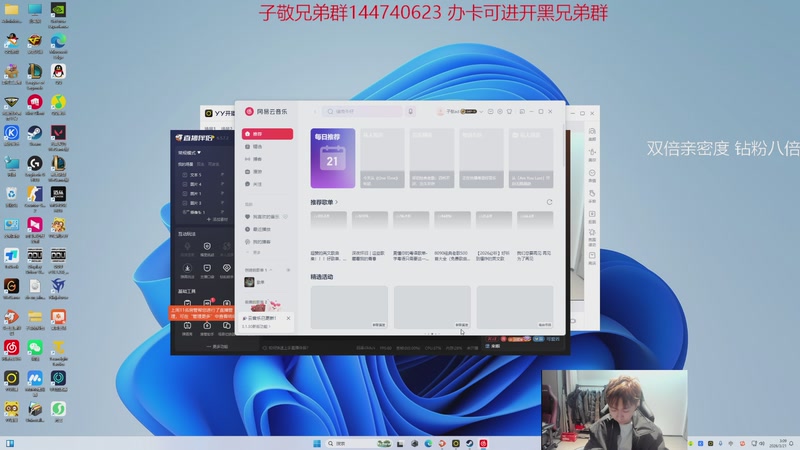Close the 云音乐已更新 notification
The image size is (800, 450).
(x=288, y=318)
